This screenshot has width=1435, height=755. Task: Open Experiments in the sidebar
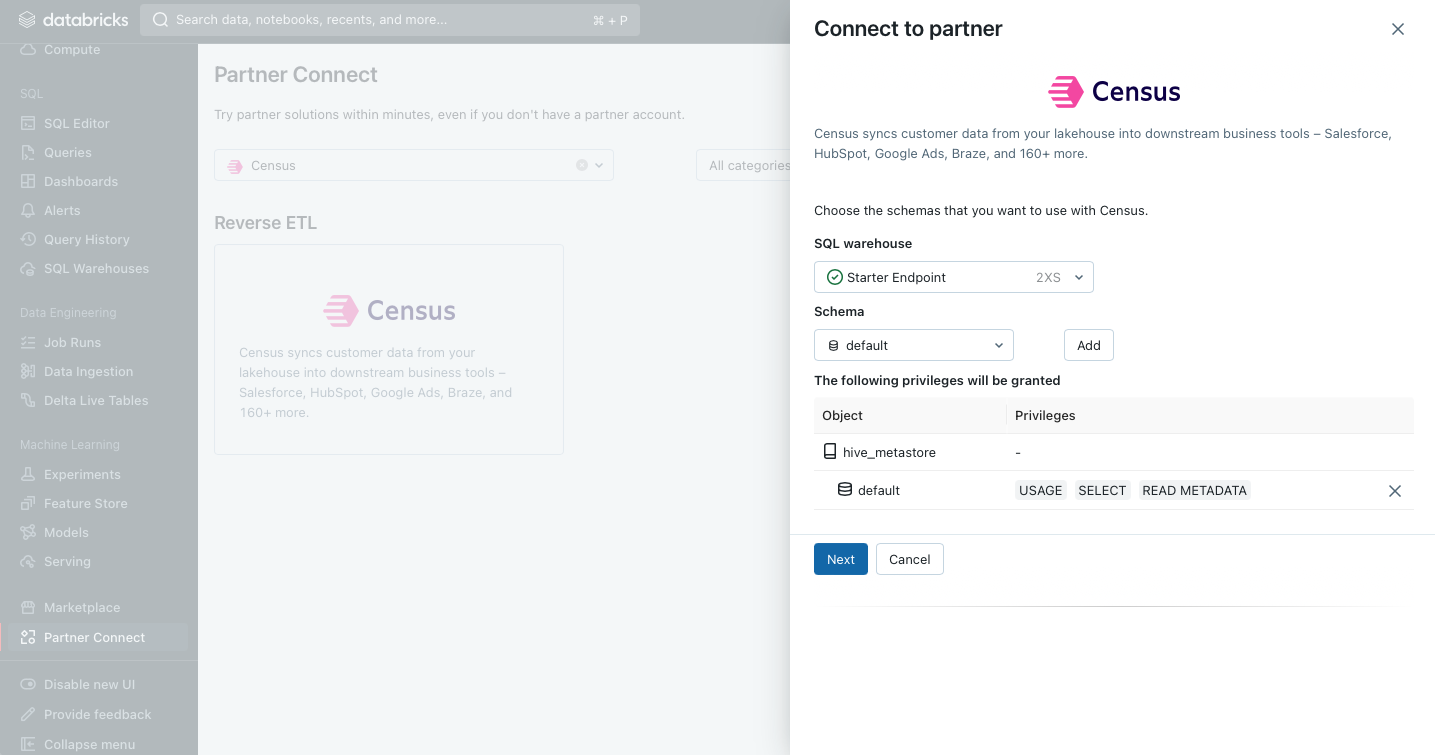[82, 474]
